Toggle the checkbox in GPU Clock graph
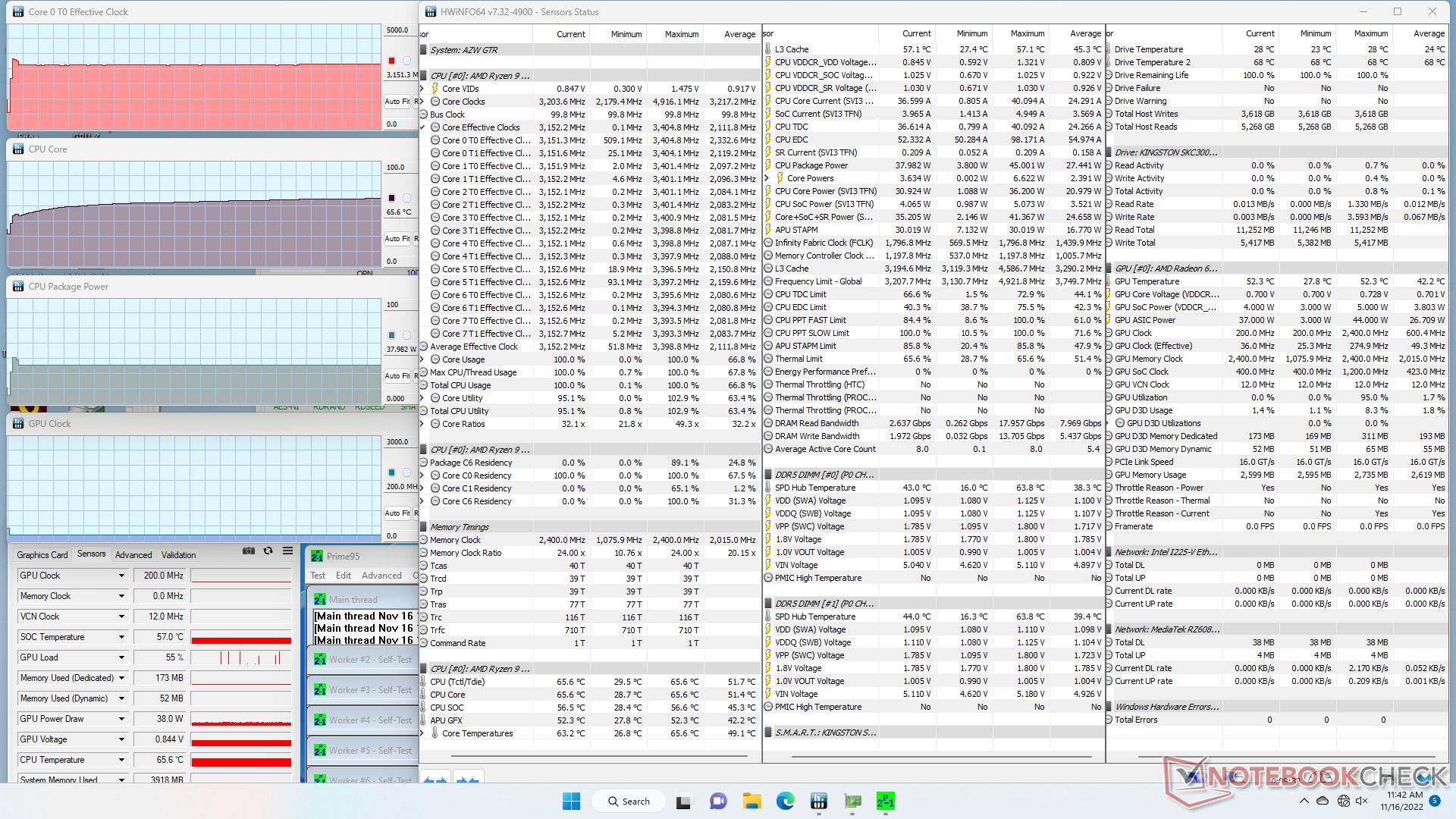 [x=406, y=472]
